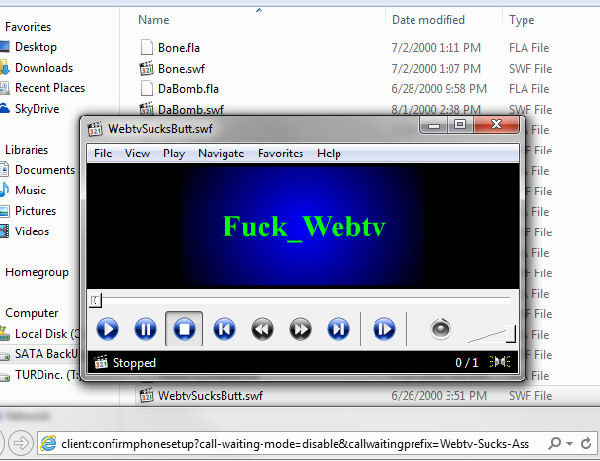This screenshot has height=461, width=600.
Task: Click the frame step button
Action: [384, 329]
